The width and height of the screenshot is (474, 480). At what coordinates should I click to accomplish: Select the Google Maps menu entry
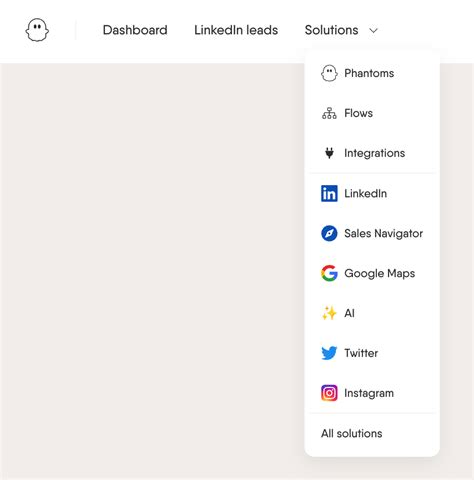click(372, 273)
